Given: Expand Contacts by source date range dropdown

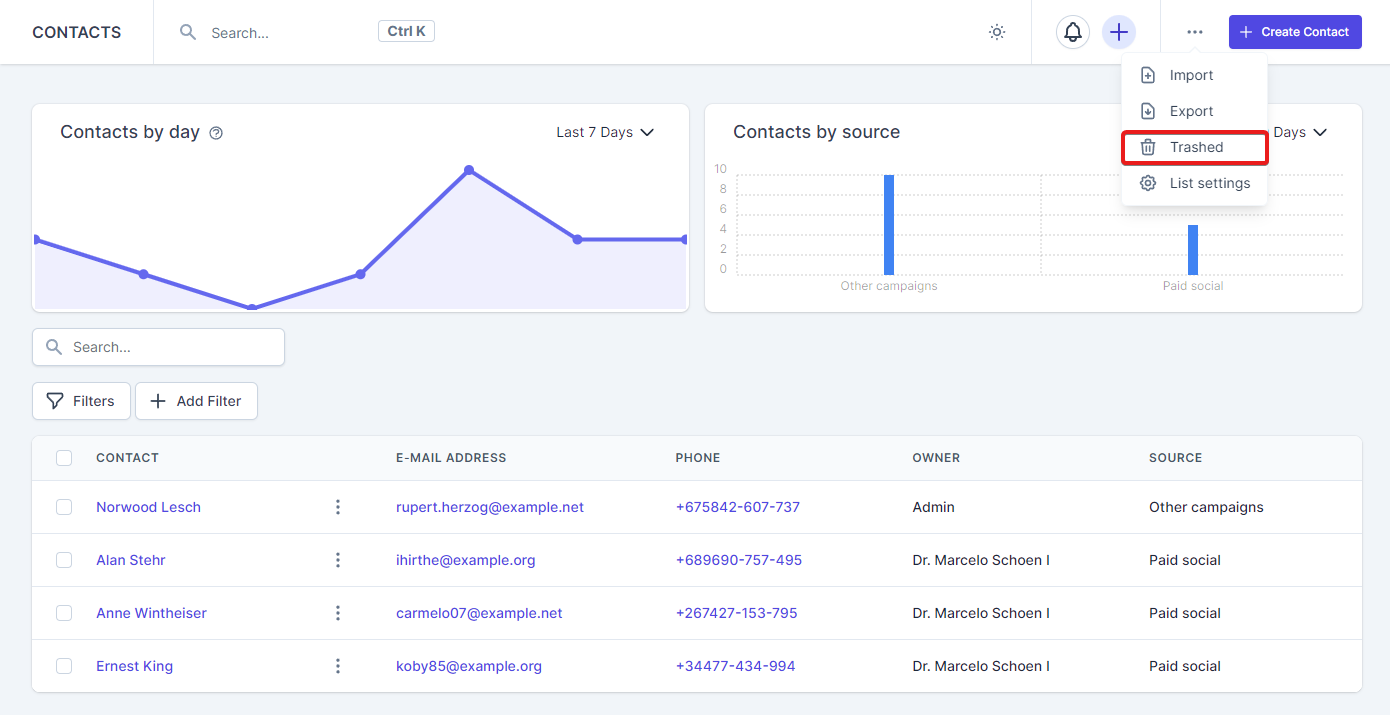Looking at the screenshot, I should (x=1300, y=132).
